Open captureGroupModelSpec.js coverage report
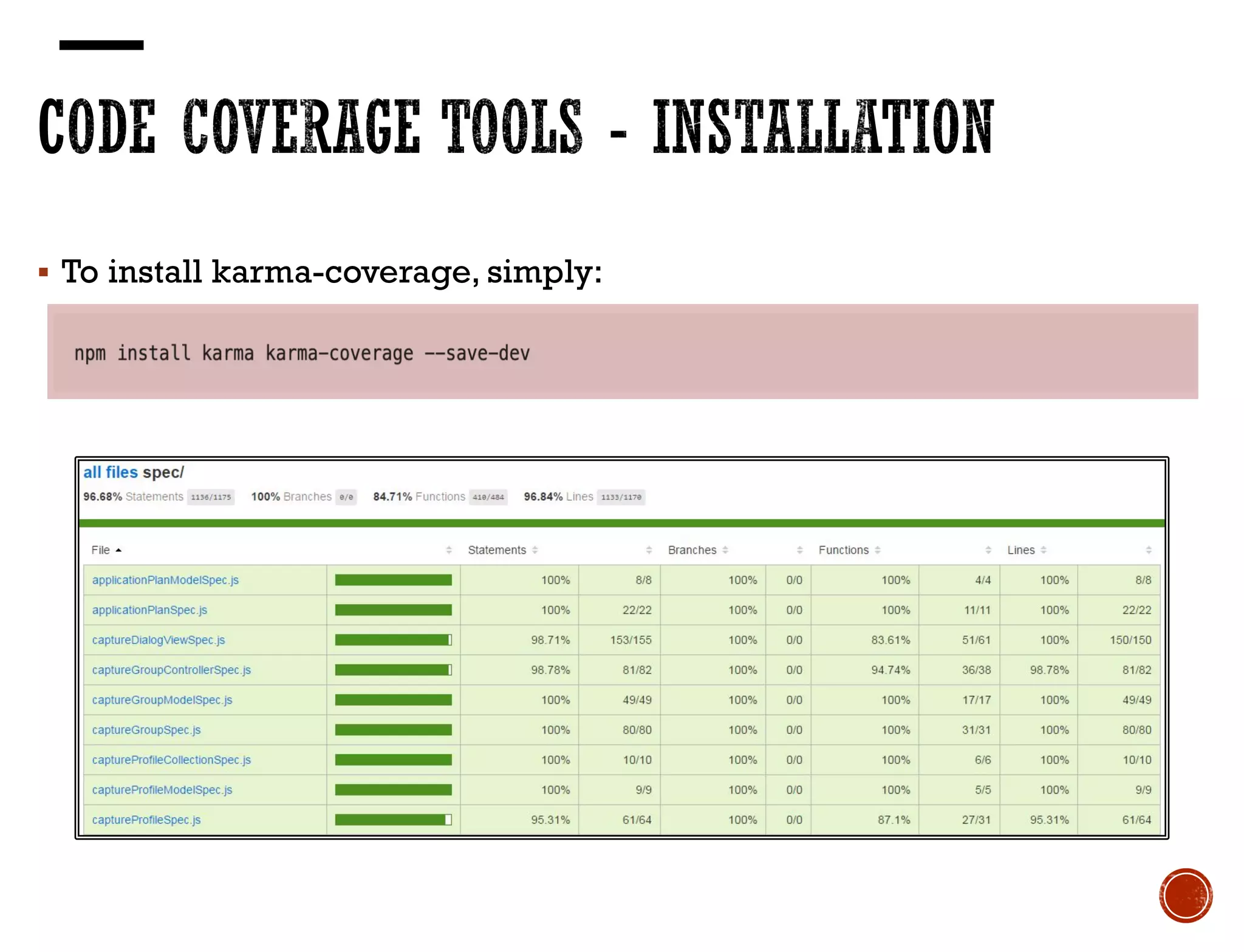The image size is (1244, 952). coord(162,699)
